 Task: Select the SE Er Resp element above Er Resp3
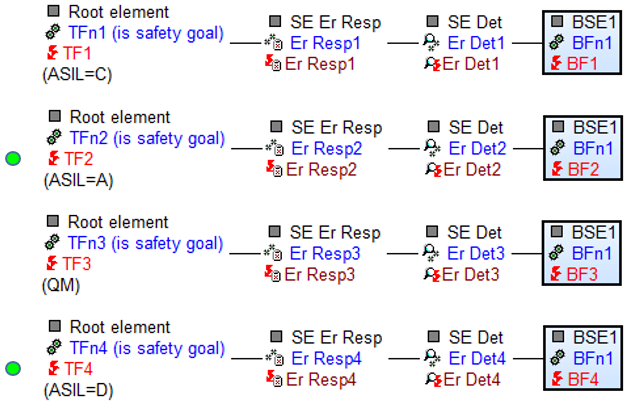point(335,232)
